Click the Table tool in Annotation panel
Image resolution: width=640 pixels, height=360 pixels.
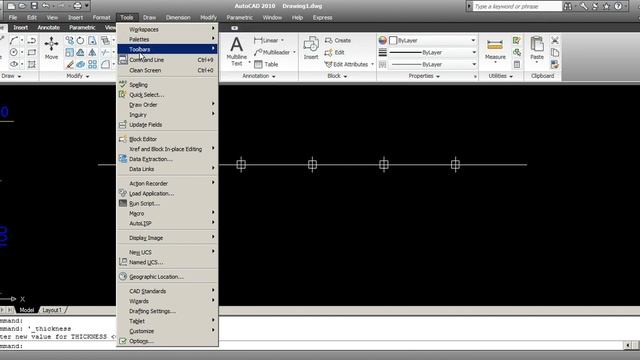tap(266, 64)
